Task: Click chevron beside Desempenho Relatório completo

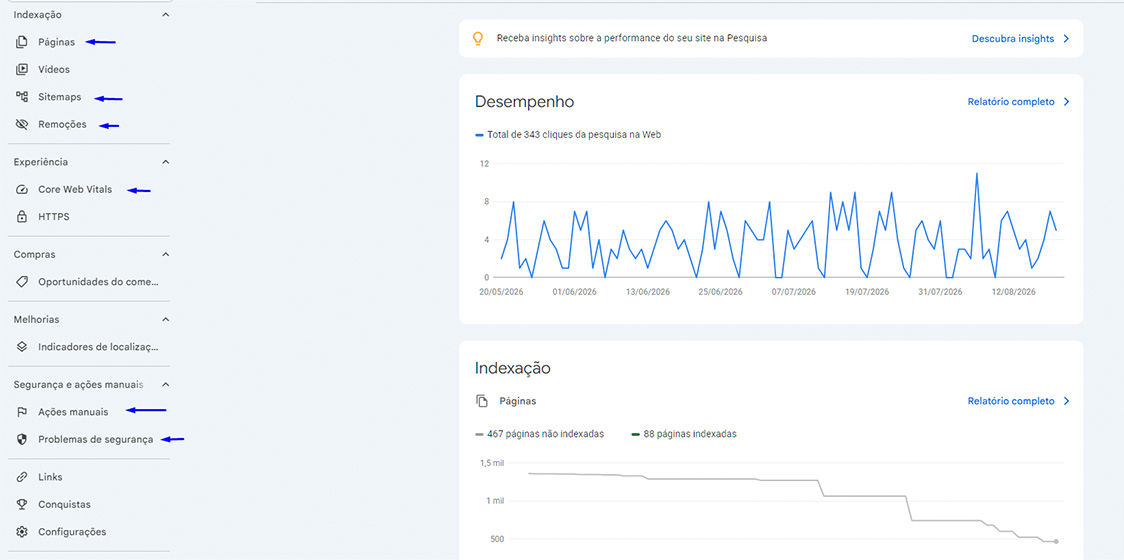Action: [x=1066, y=102]
